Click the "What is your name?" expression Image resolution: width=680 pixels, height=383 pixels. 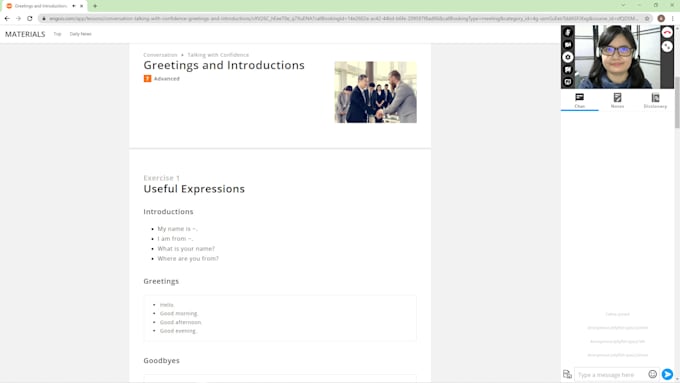pyautogui.click(x=186, y=249)
